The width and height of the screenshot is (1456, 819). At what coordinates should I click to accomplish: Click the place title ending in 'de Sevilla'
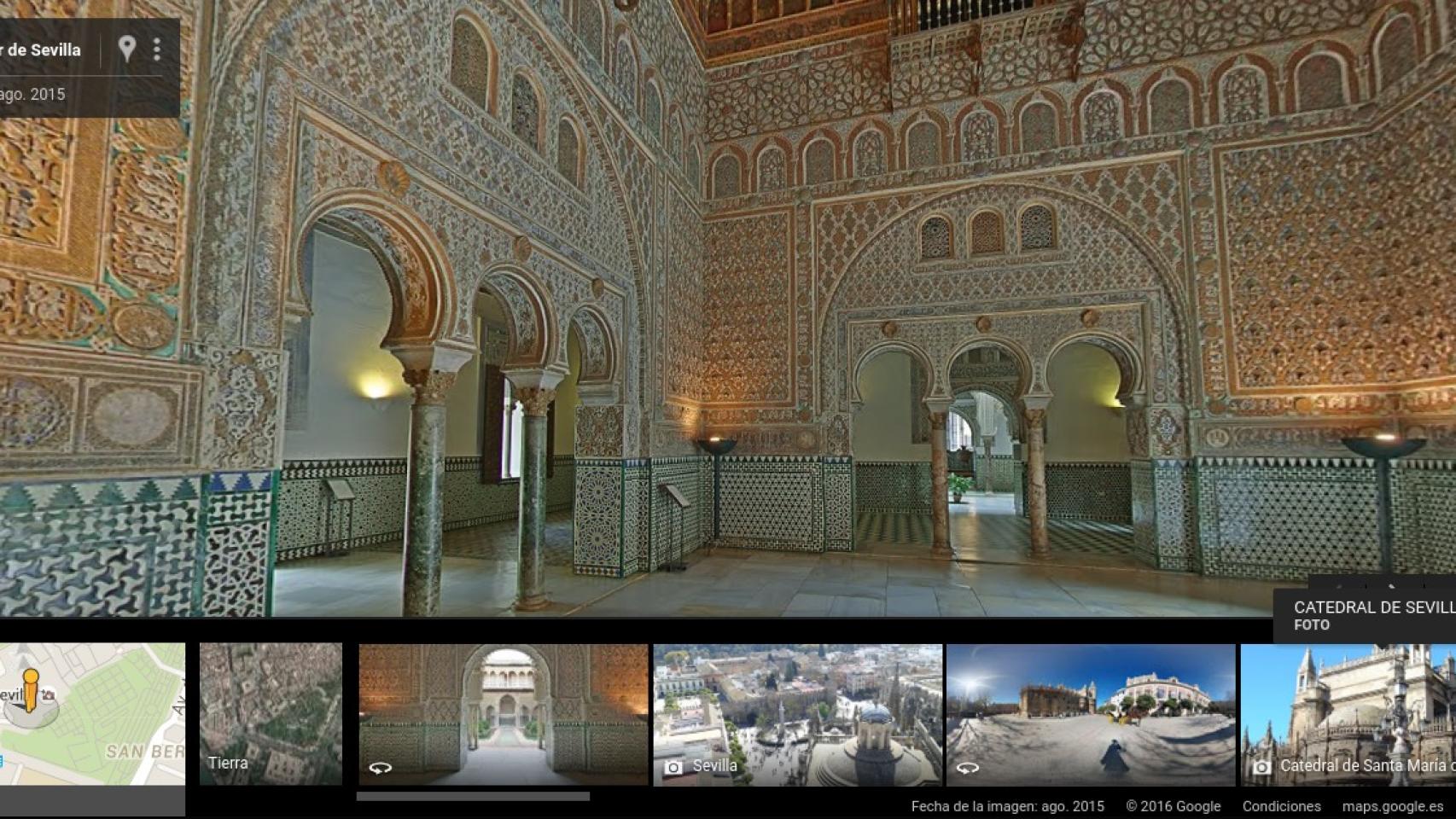click(x=41, y=49)
